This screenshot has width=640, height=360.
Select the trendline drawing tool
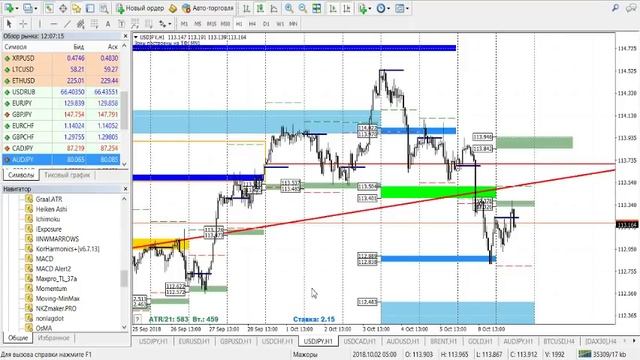coord(67,24)
